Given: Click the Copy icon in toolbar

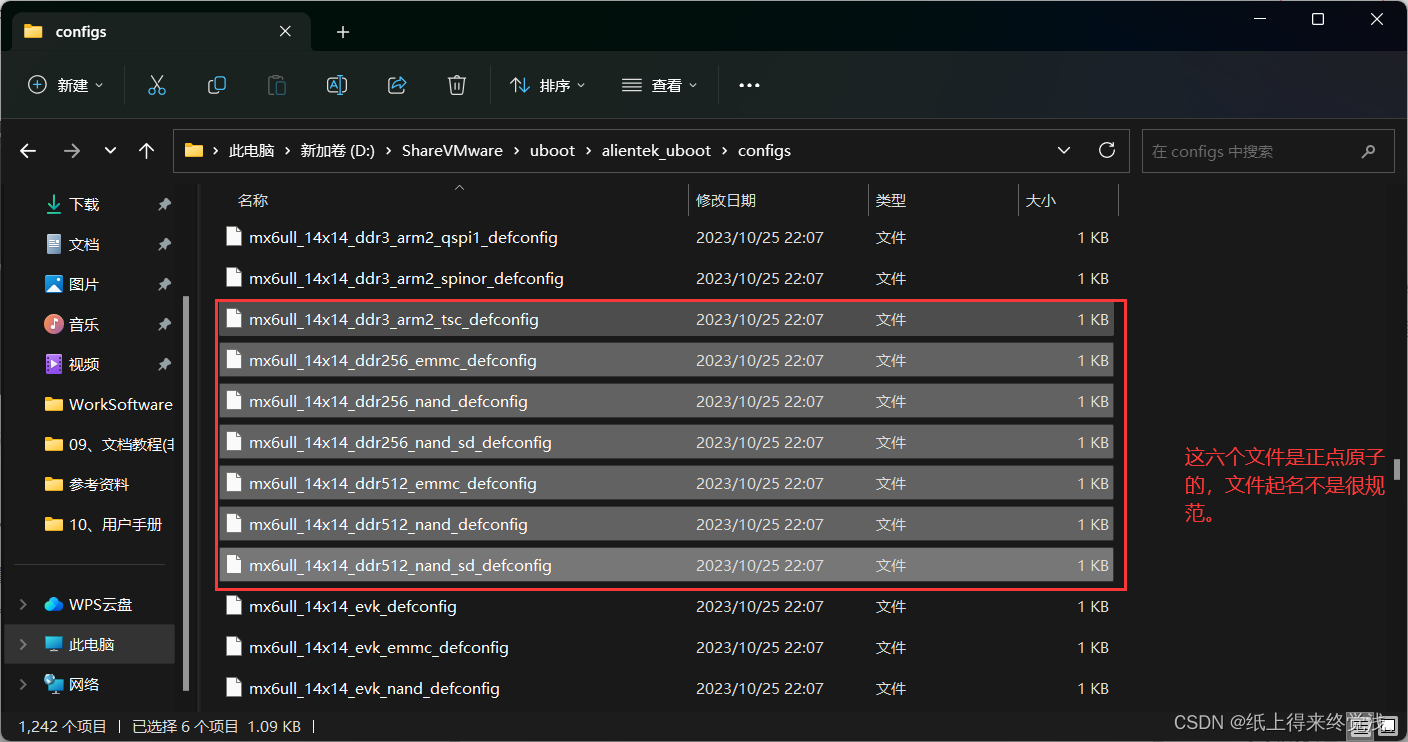Looking at the screenshot, I should 217,86.
